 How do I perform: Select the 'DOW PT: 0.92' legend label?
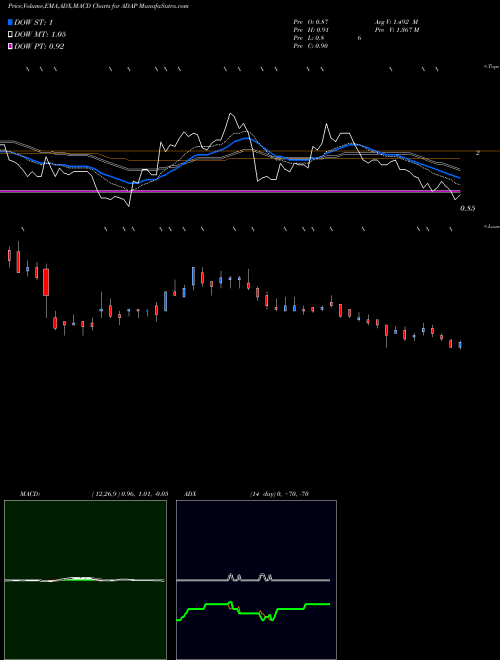39,46
